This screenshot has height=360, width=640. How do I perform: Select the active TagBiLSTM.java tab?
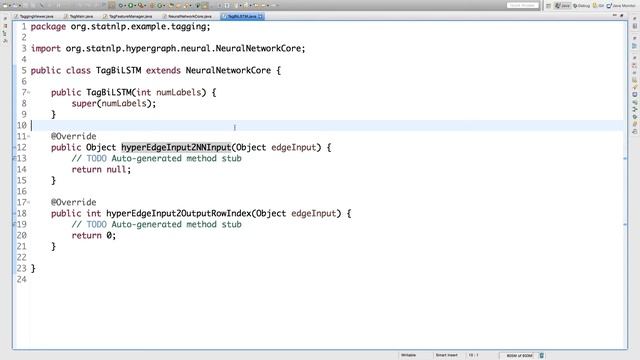pyautogui.click(x=241, y=16)
